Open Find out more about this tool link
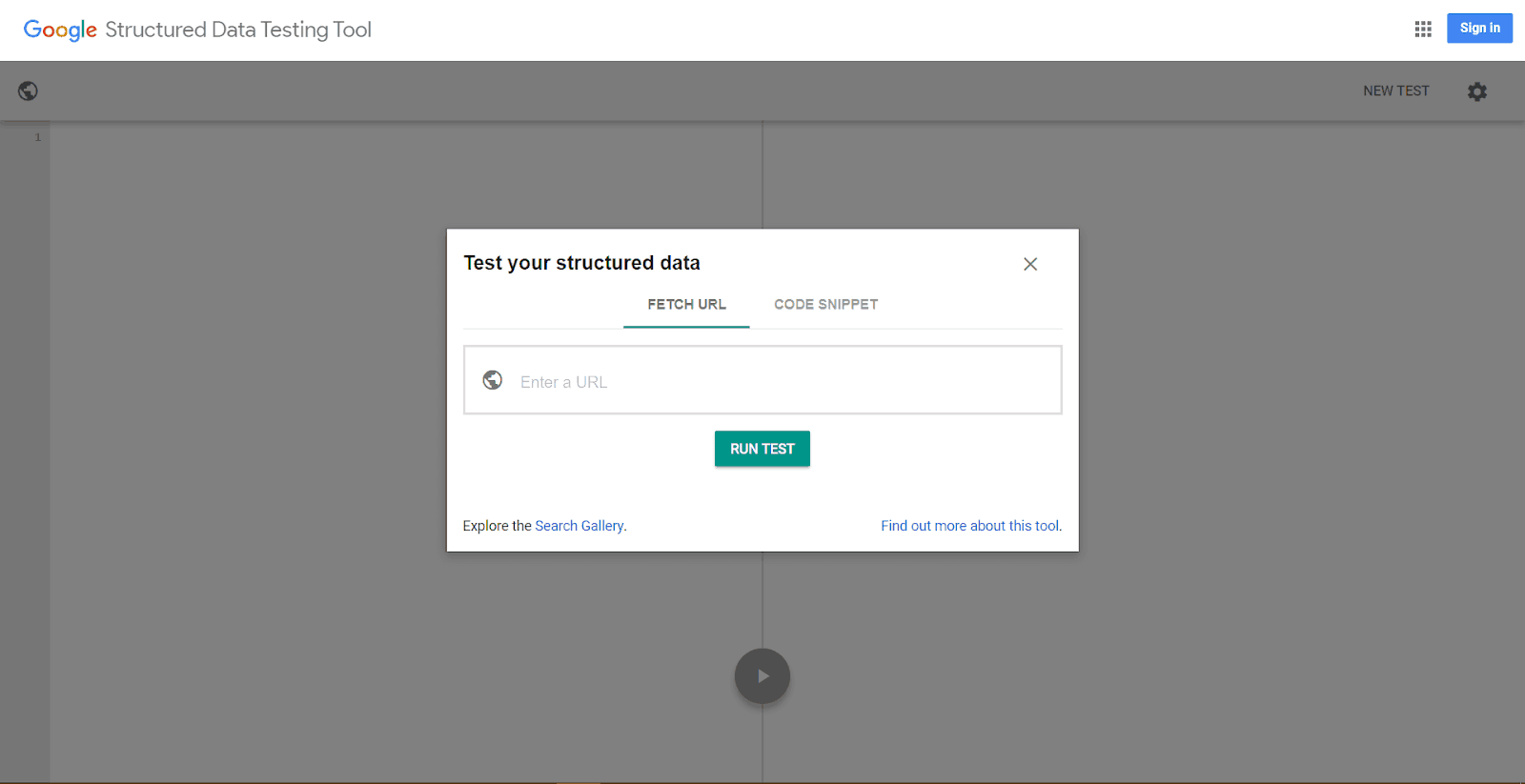Viewport: 1525px width, 784px height. [969, 526]
